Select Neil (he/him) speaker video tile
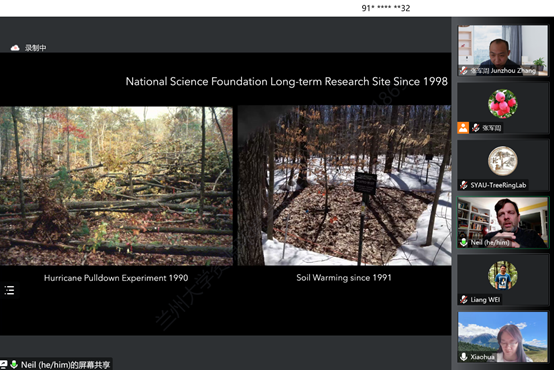This screenshot has width=554, height=370. pos(503,223)
